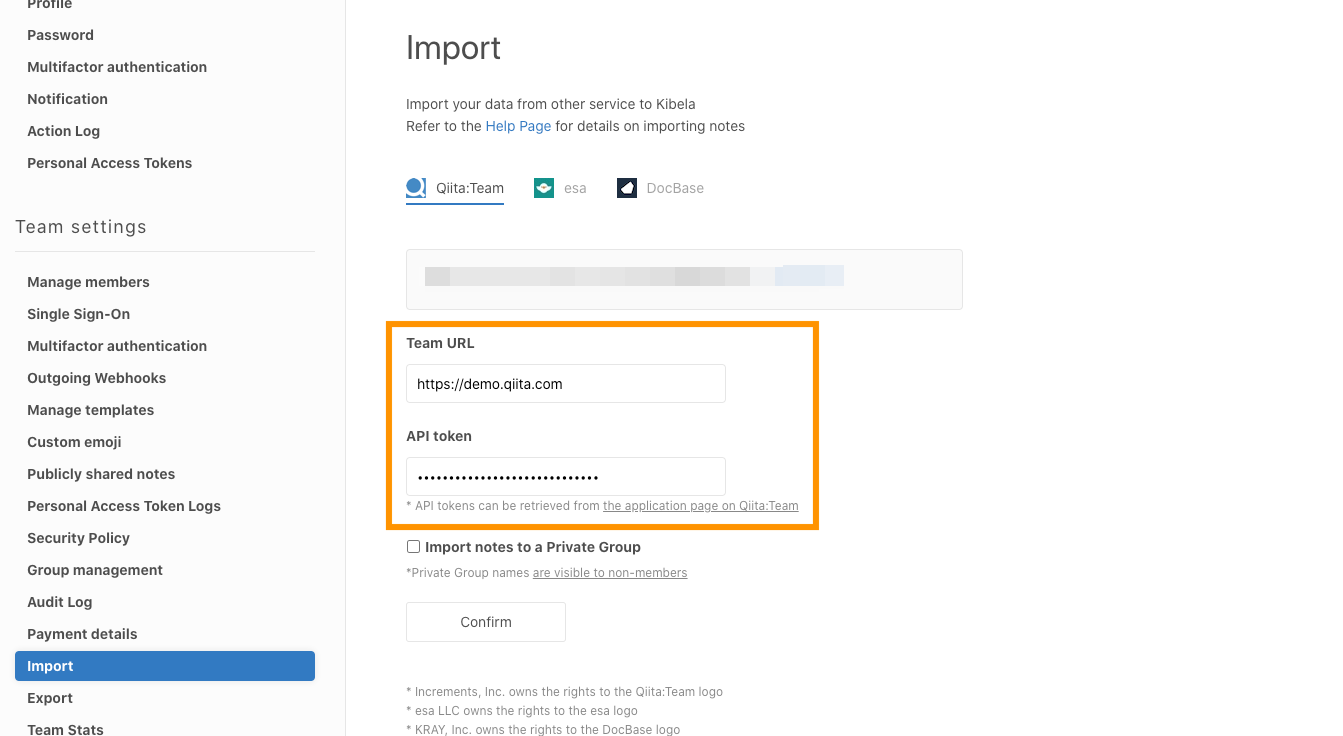Click the esa bird logo icon

click(544, 188)
